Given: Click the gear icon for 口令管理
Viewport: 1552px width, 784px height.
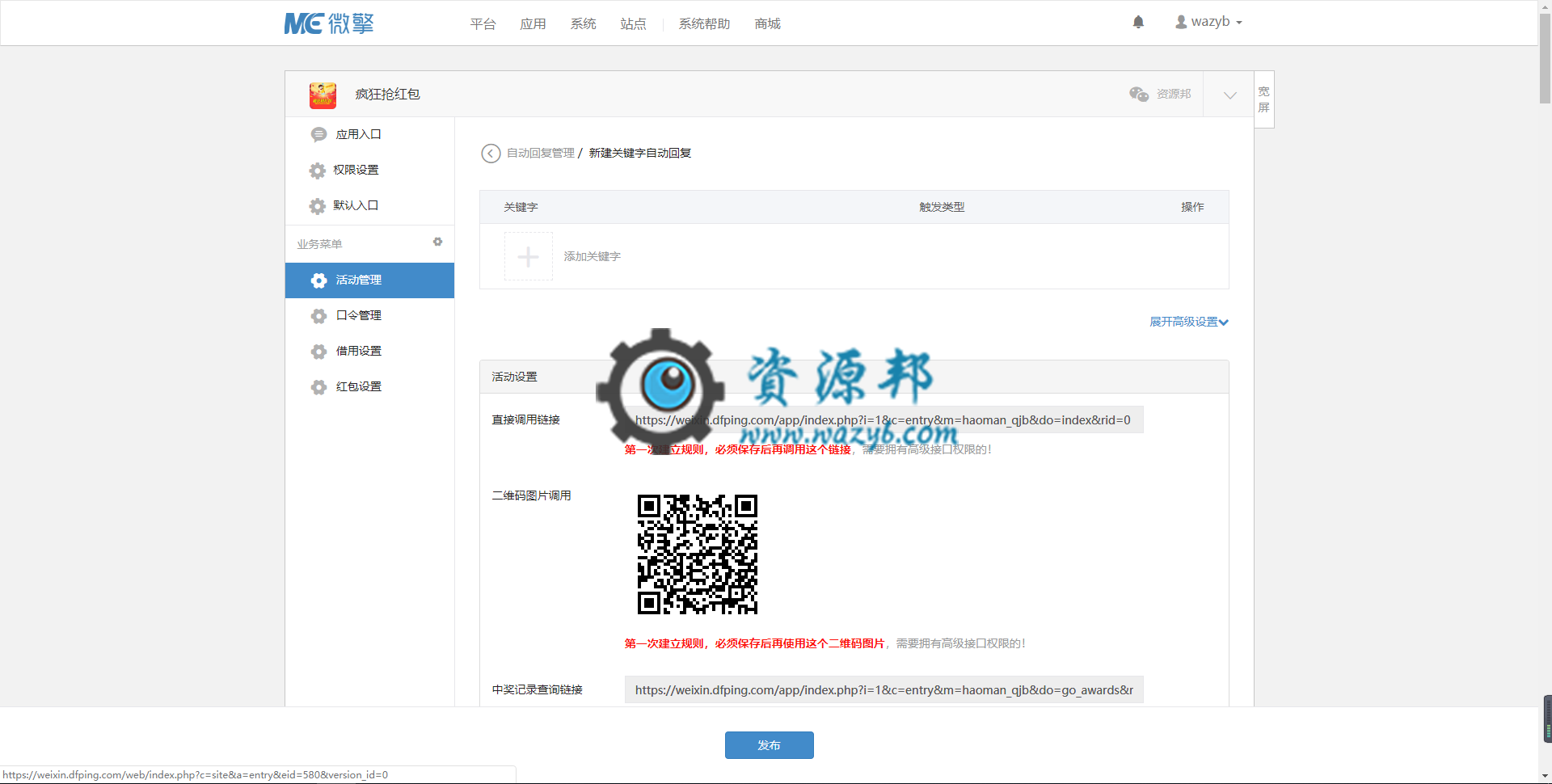Looking at the screenshot, I should tap(318, 316).
